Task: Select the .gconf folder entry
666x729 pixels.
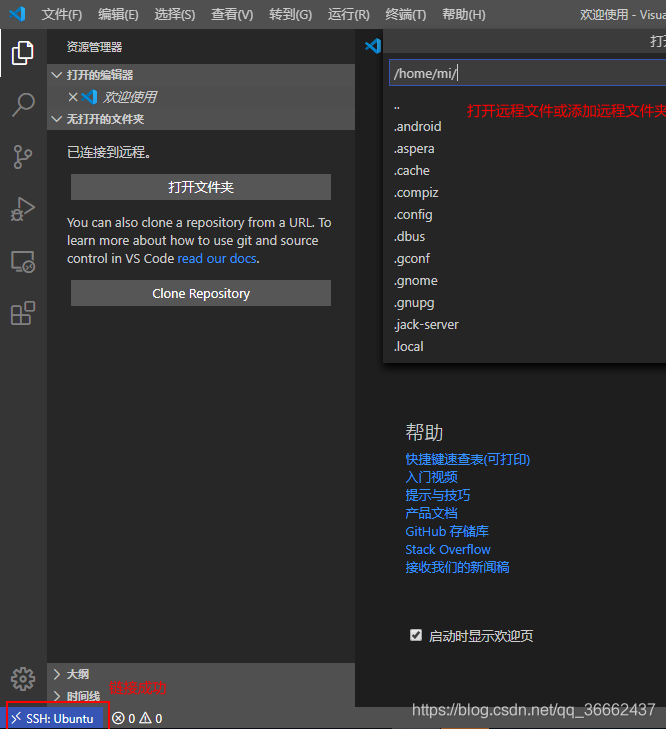Action: (x=525, y=258)
